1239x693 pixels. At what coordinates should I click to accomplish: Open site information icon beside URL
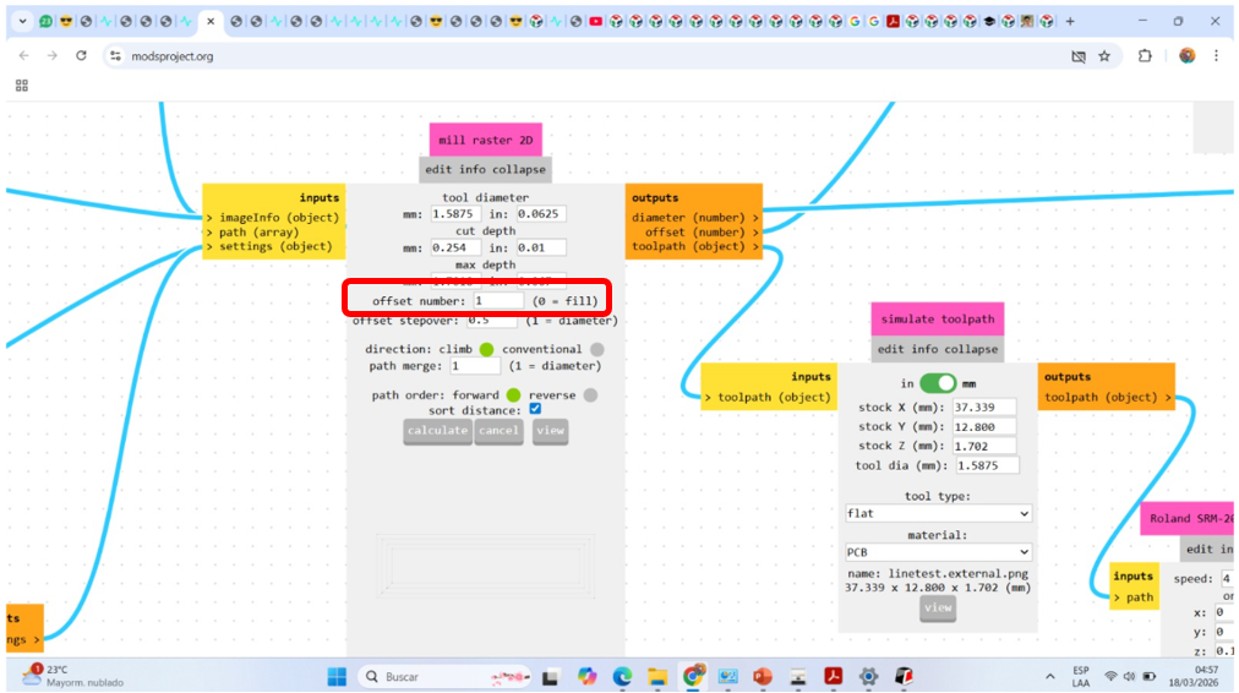pos(116,56)
